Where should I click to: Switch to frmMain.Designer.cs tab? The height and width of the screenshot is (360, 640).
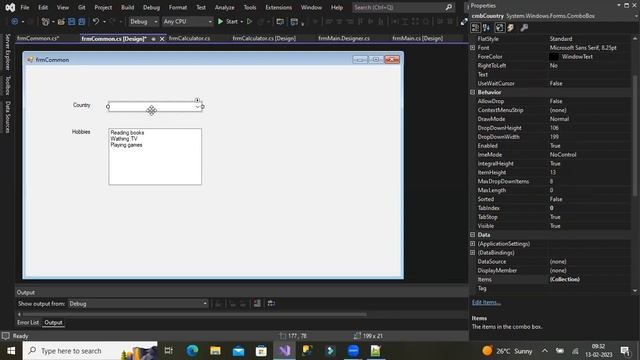344,38
